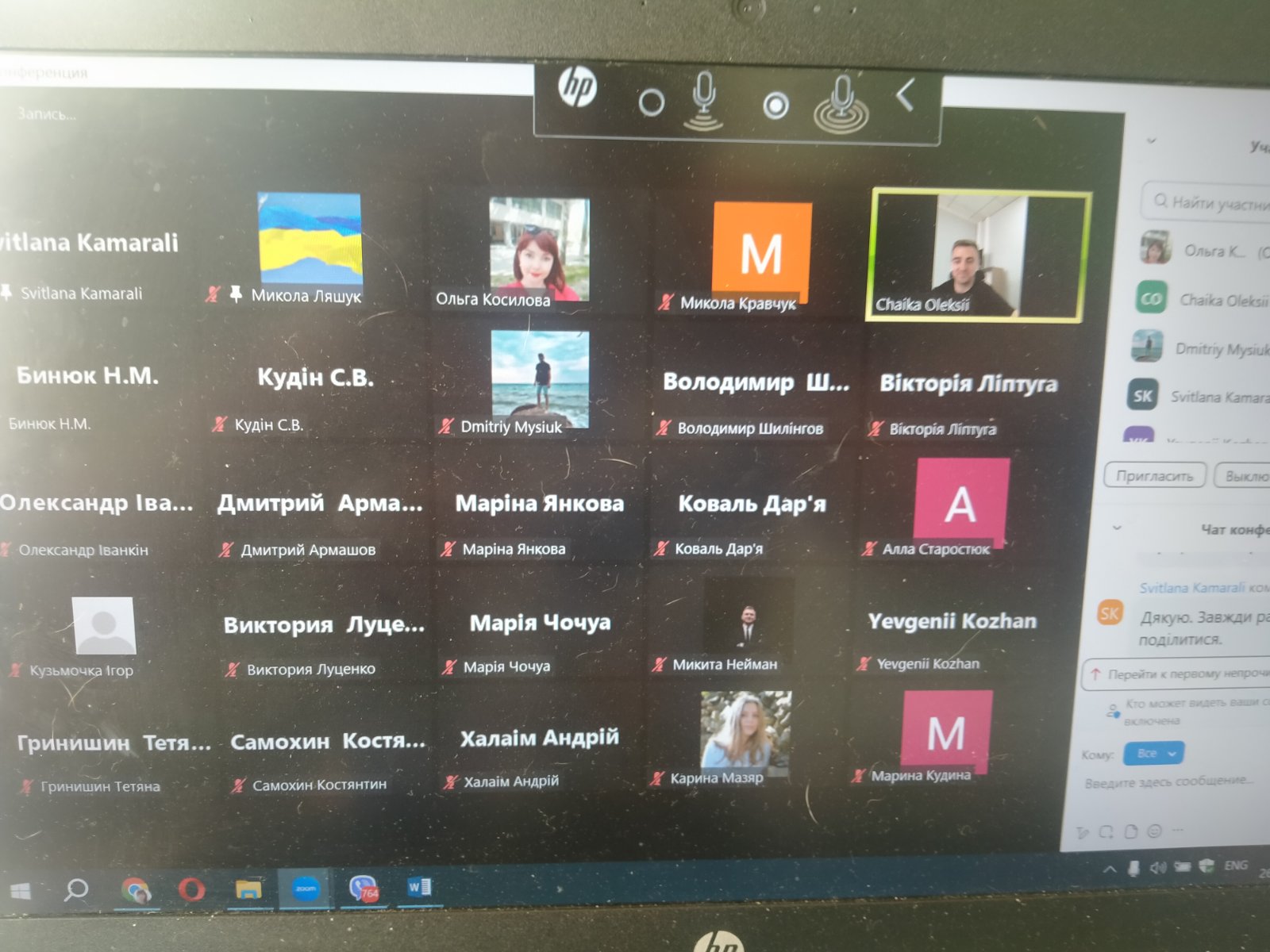Click muted mic icon beside Володимир Шилінгов
The width and height of the screenshot is (1270, 952).
point(664,428)
